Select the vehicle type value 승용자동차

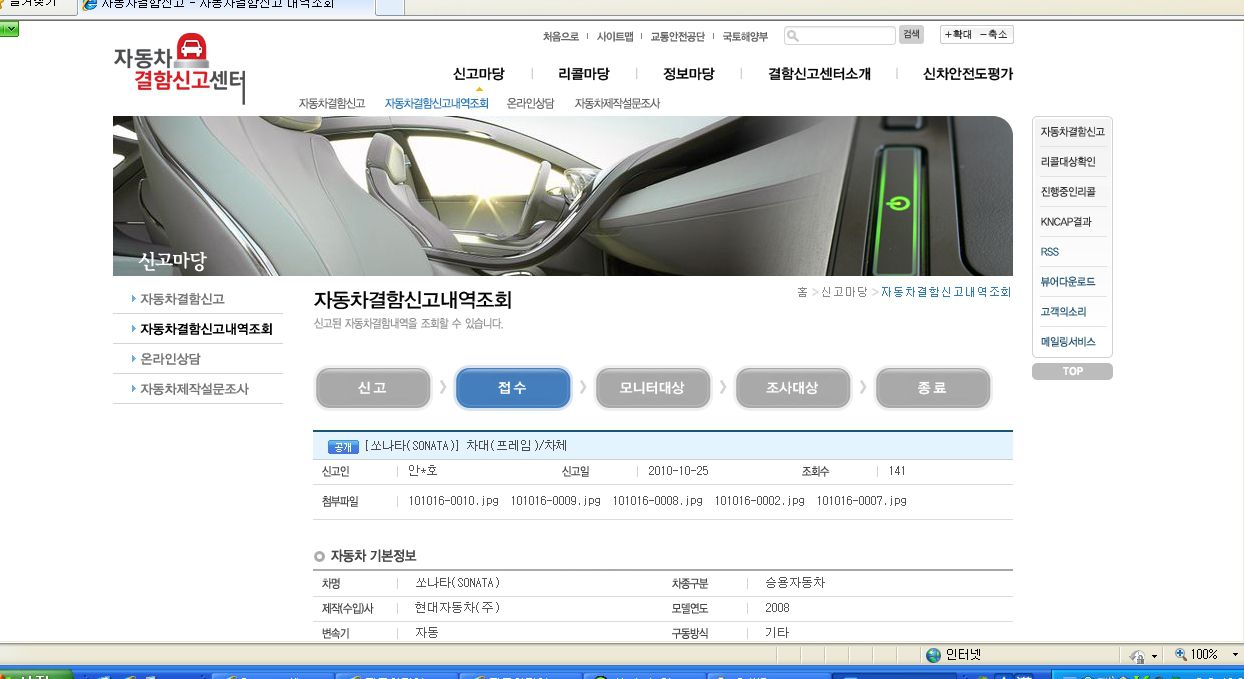(x=794, y=582)
